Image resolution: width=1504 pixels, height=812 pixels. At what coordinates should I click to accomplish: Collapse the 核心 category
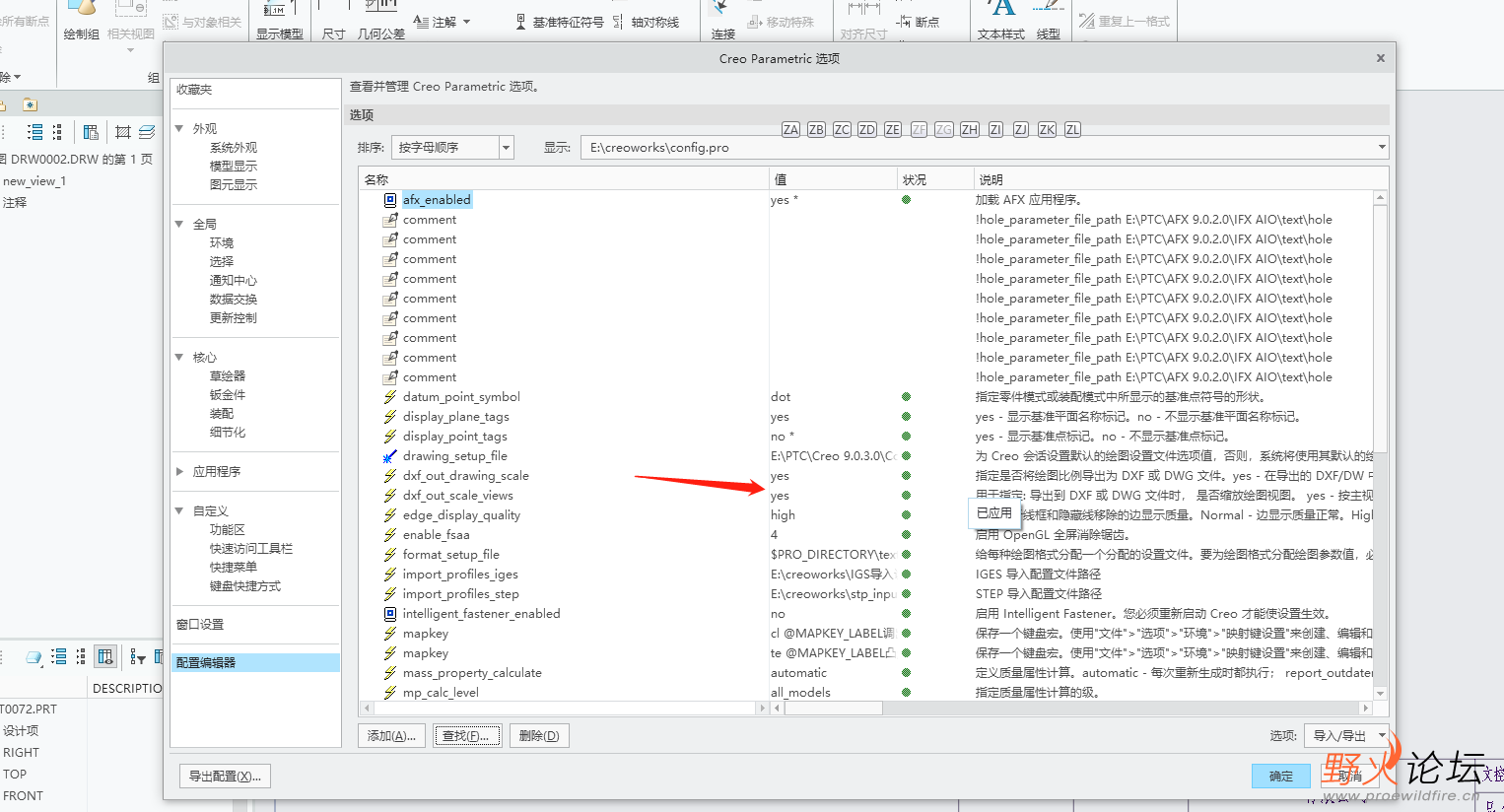tap(179, 357)
